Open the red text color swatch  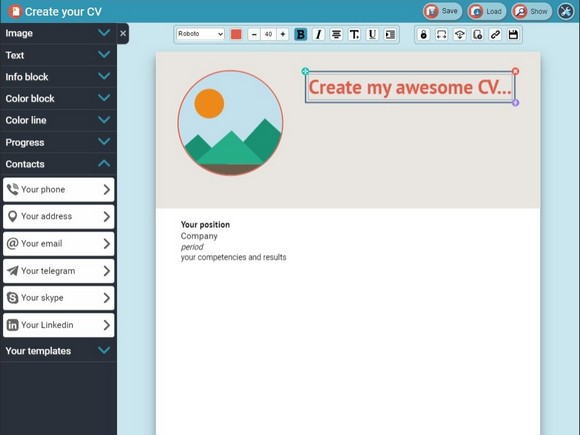236,34
